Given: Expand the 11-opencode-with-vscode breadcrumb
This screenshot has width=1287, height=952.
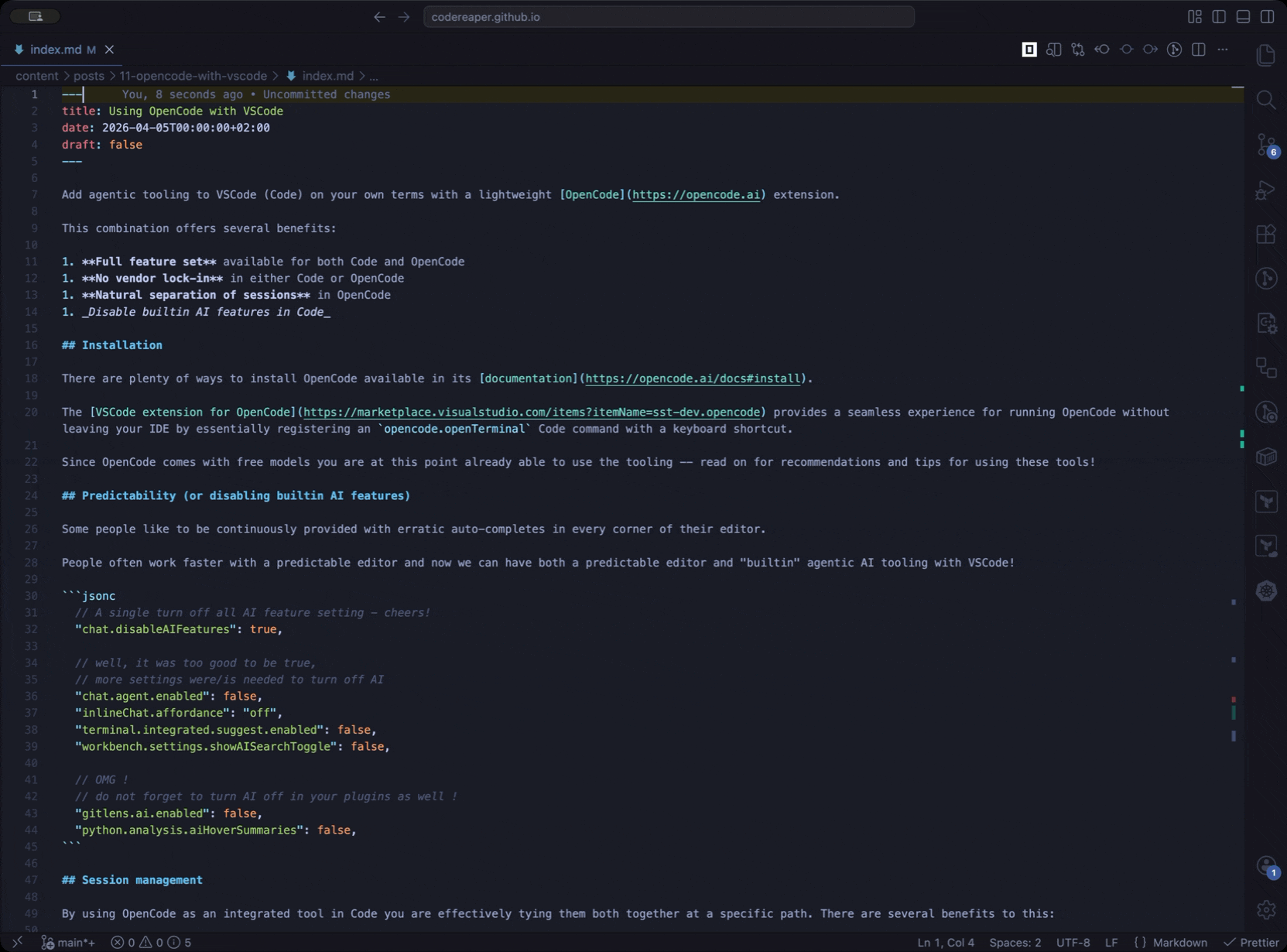Looking at the screenshot, I should coord(193,76).
